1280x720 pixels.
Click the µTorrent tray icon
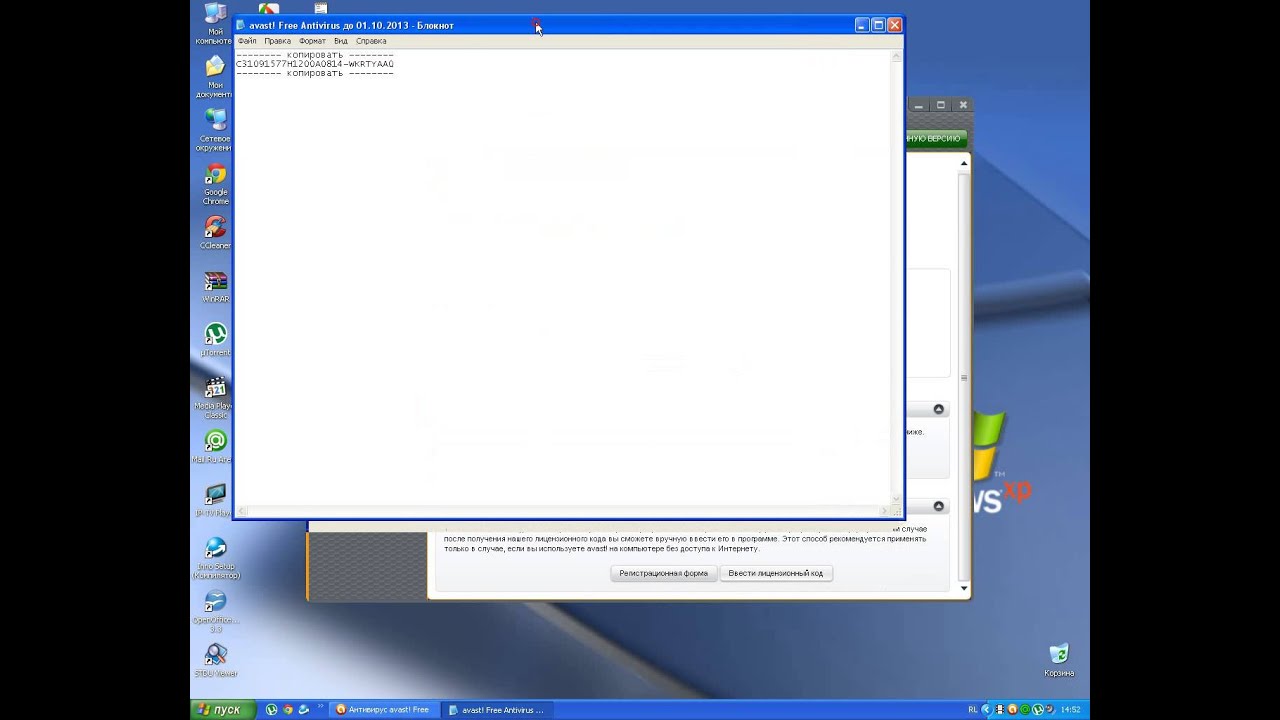[x=1039, y=710]
